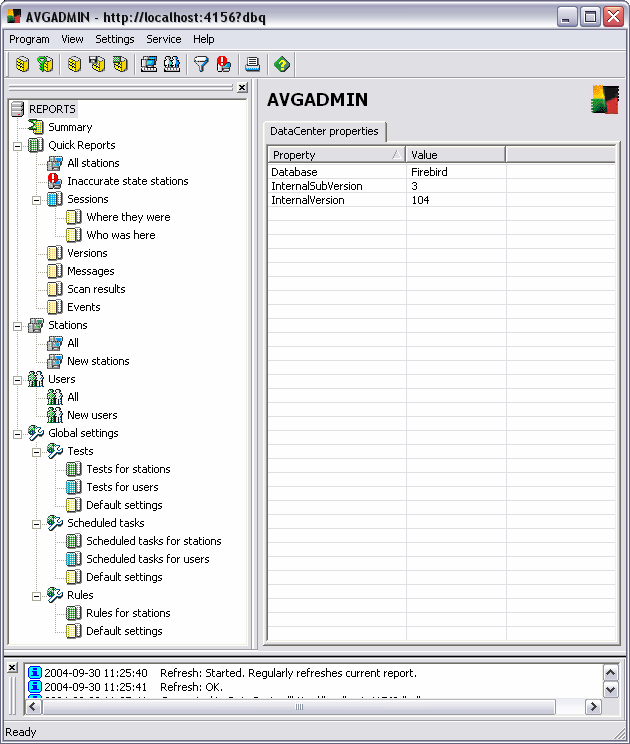
Task: Click the red exclamation toolbar icon
Action: click(223, 65)
